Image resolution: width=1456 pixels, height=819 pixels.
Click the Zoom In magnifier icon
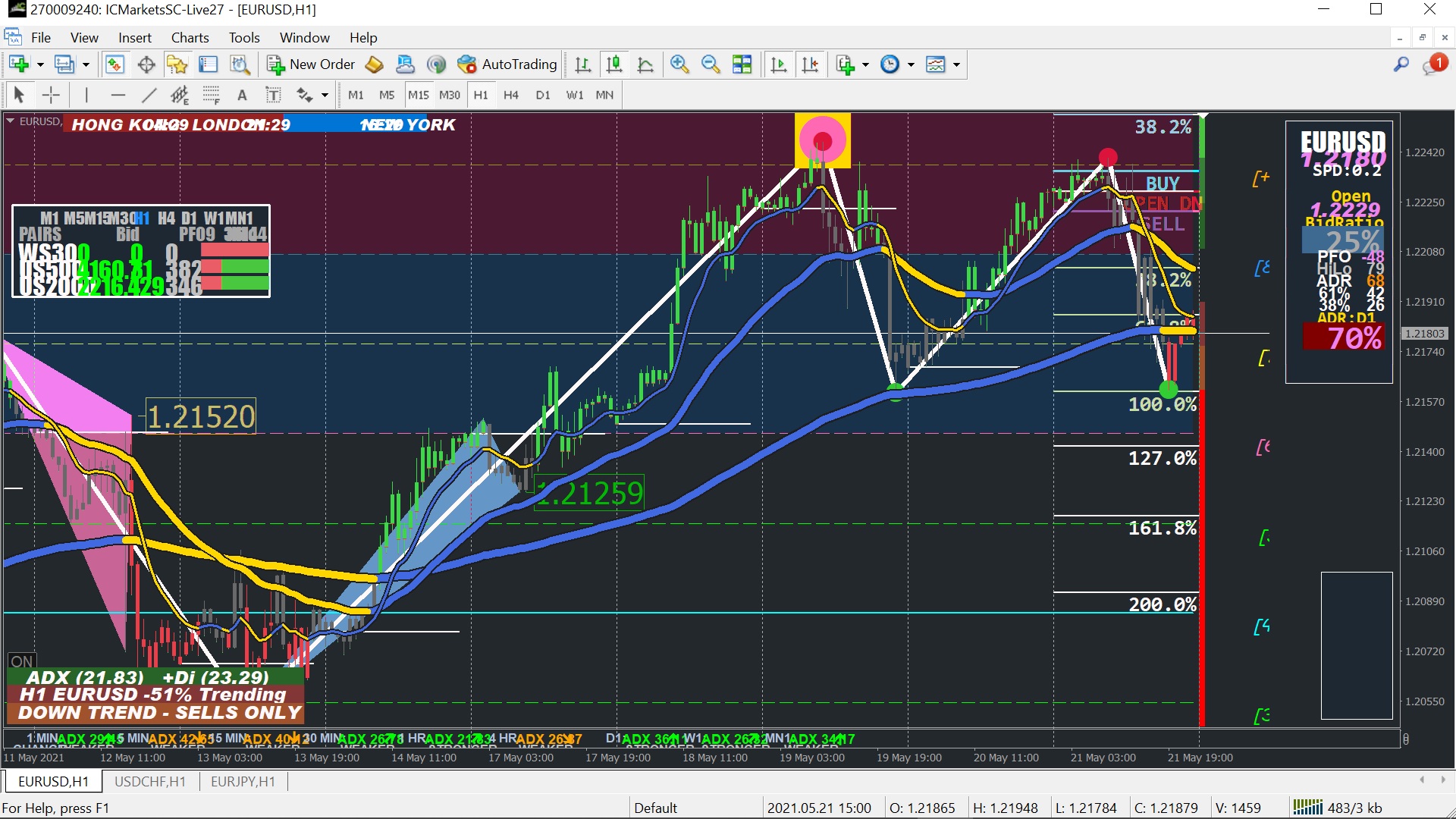tap(679, 64)
